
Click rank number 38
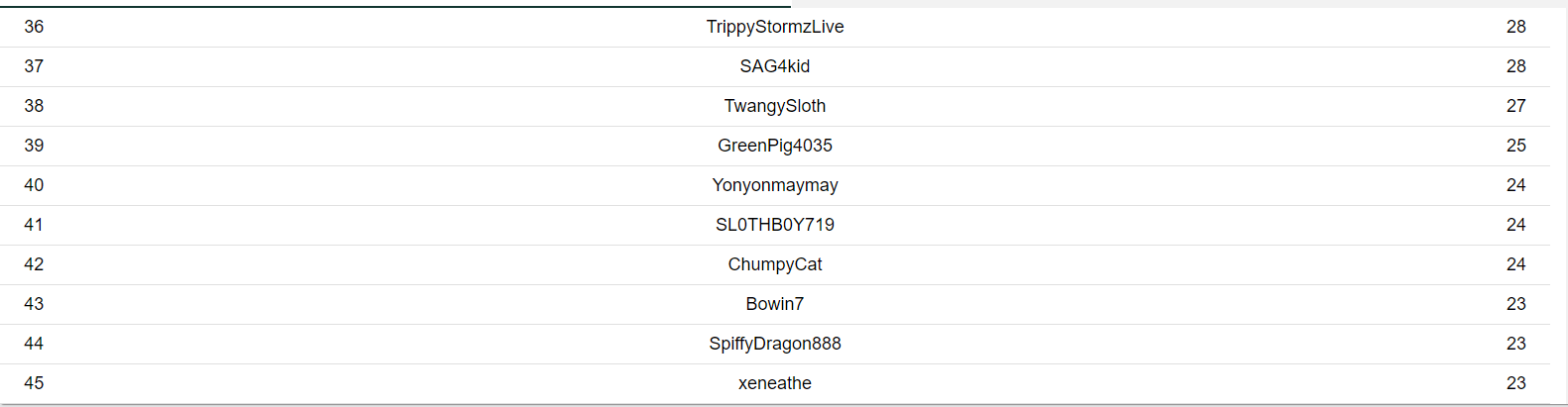pos(34,106)
